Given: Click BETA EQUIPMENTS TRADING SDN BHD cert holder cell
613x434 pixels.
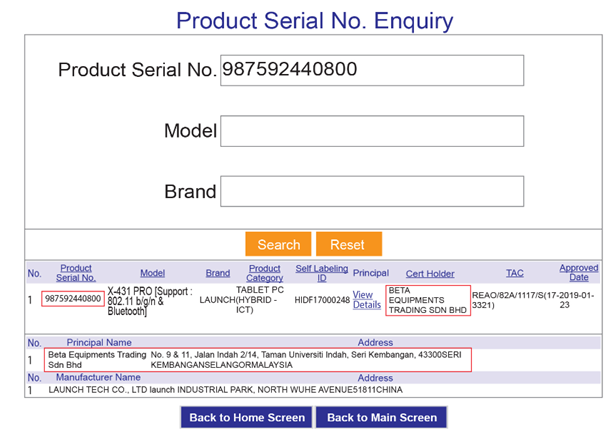Looking at the screenshot, I should (428, 300).
